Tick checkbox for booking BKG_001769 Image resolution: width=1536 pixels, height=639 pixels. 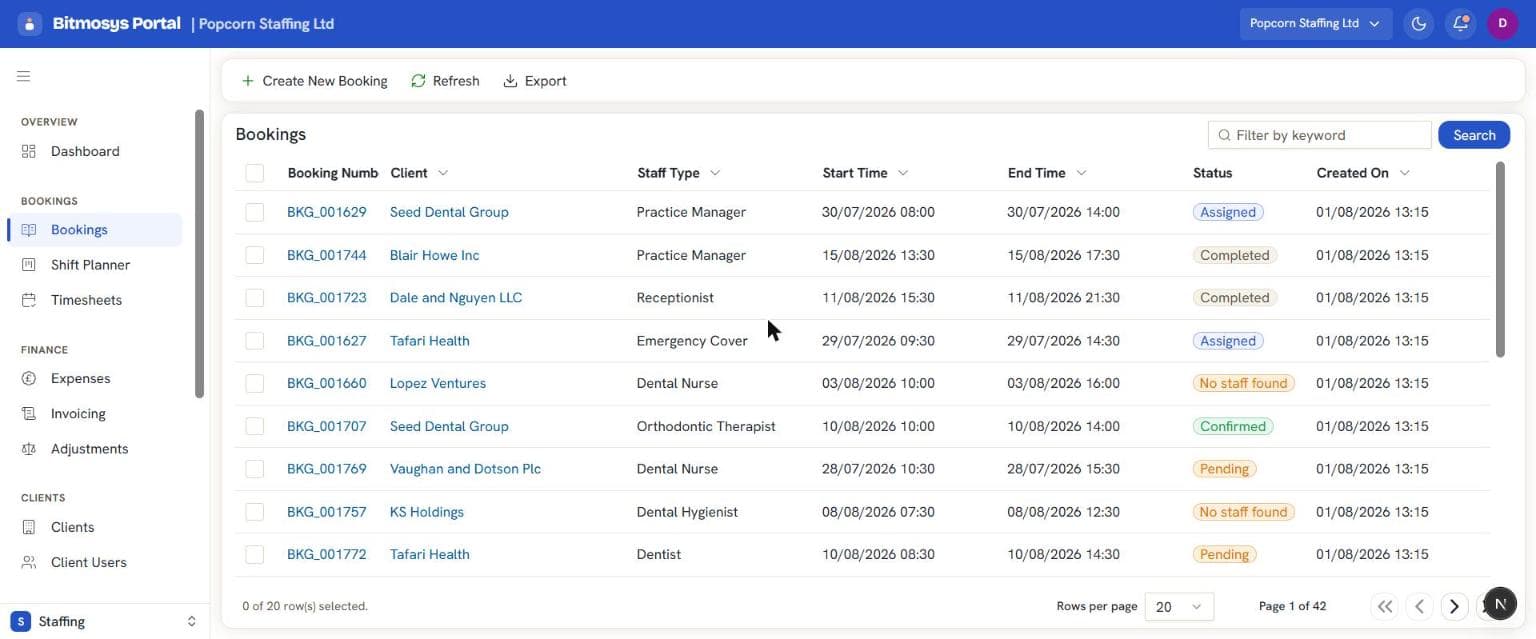[x=255, y=469]
